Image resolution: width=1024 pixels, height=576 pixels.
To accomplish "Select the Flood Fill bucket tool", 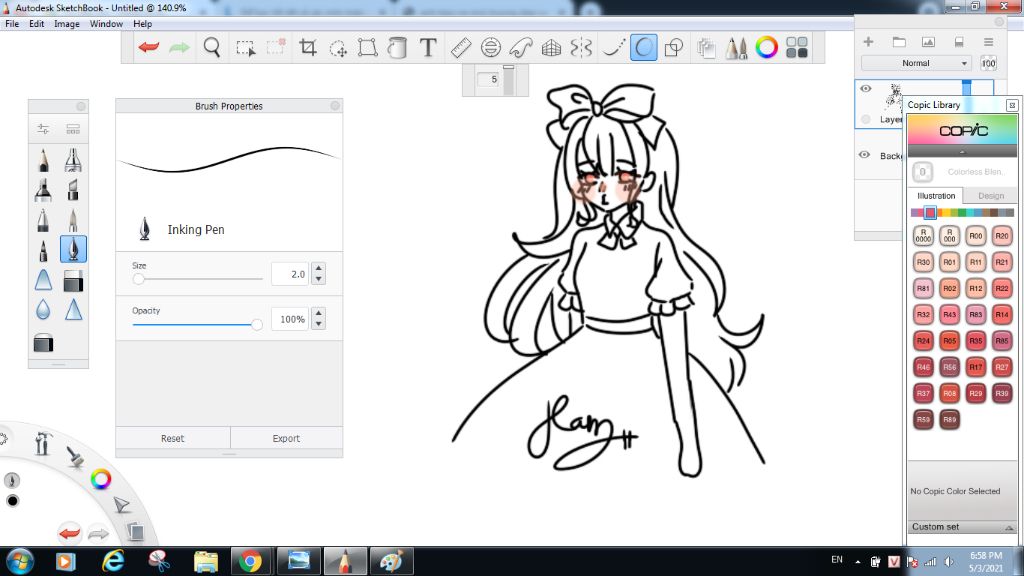I will 398,47.
